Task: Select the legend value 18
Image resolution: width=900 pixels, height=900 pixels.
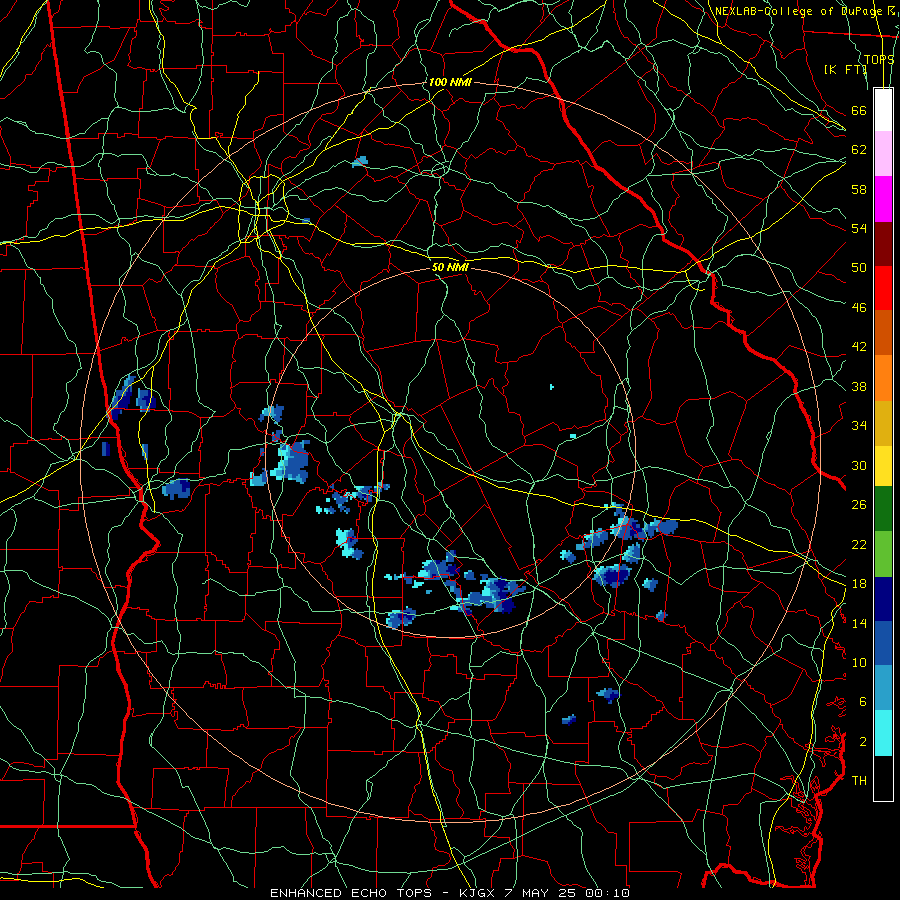Action: point(859,584)
